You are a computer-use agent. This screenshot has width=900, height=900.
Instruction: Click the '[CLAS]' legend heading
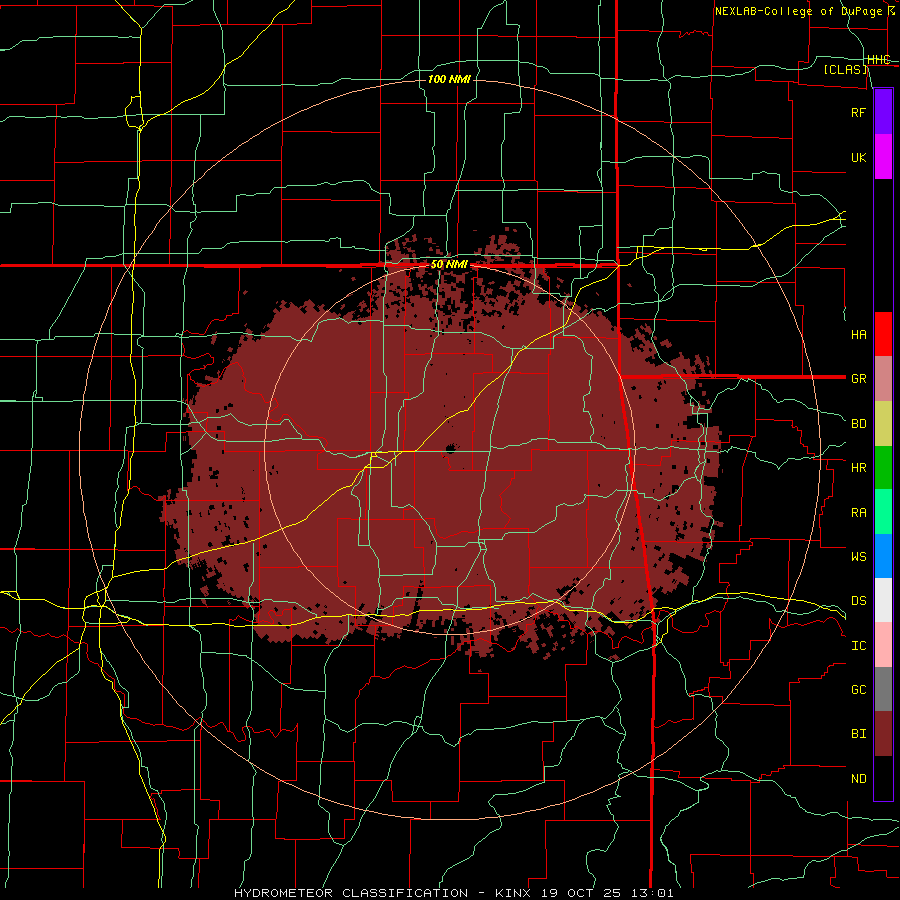[845, 69]
